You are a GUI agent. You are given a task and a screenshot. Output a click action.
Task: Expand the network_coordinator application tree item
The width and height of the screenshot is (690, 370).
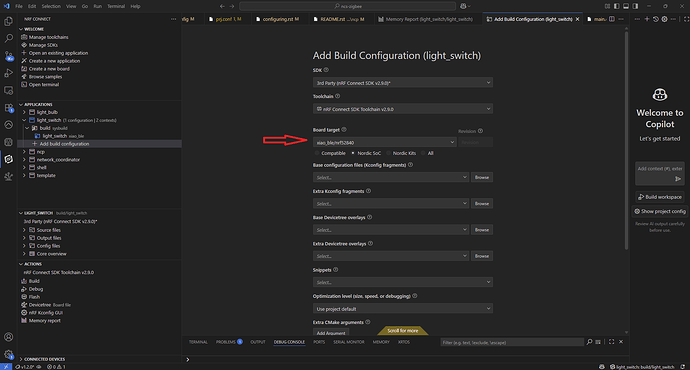pyautogui.click(x=24, y=160)
